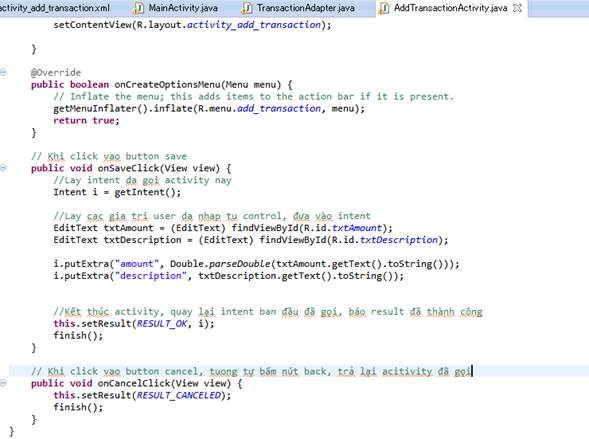Click the comment 'Lay cac gia tri user'
The image size is (589, 439).
(212, 216)
